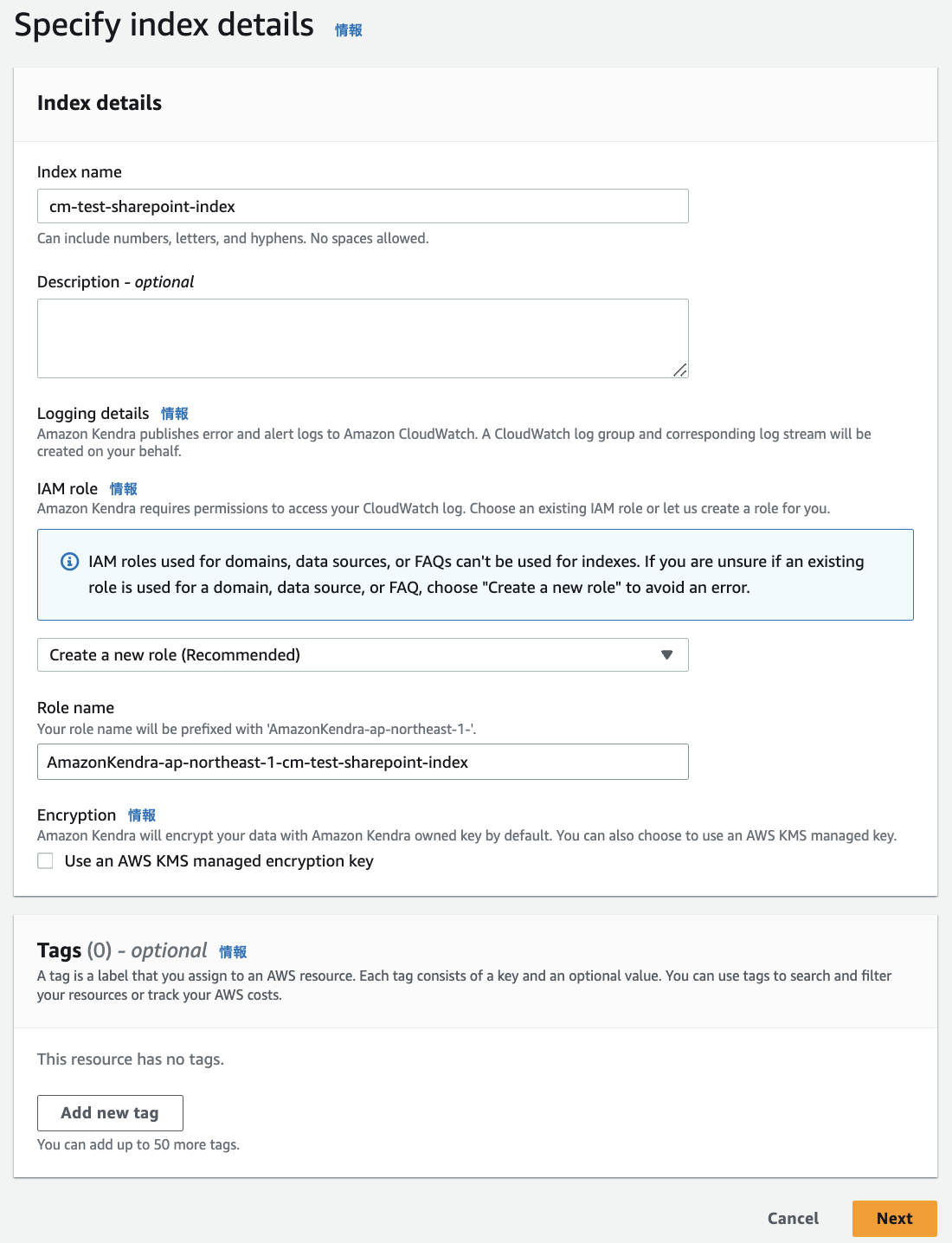
Task: Click inside the Description text area
Action: click(x=362, y=338)
